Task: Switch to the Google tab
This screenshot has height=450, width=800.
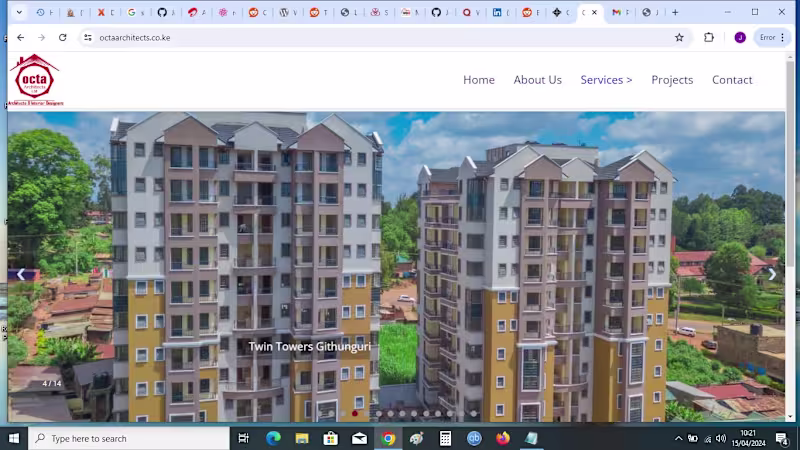Action: click(x=136, y=12)
